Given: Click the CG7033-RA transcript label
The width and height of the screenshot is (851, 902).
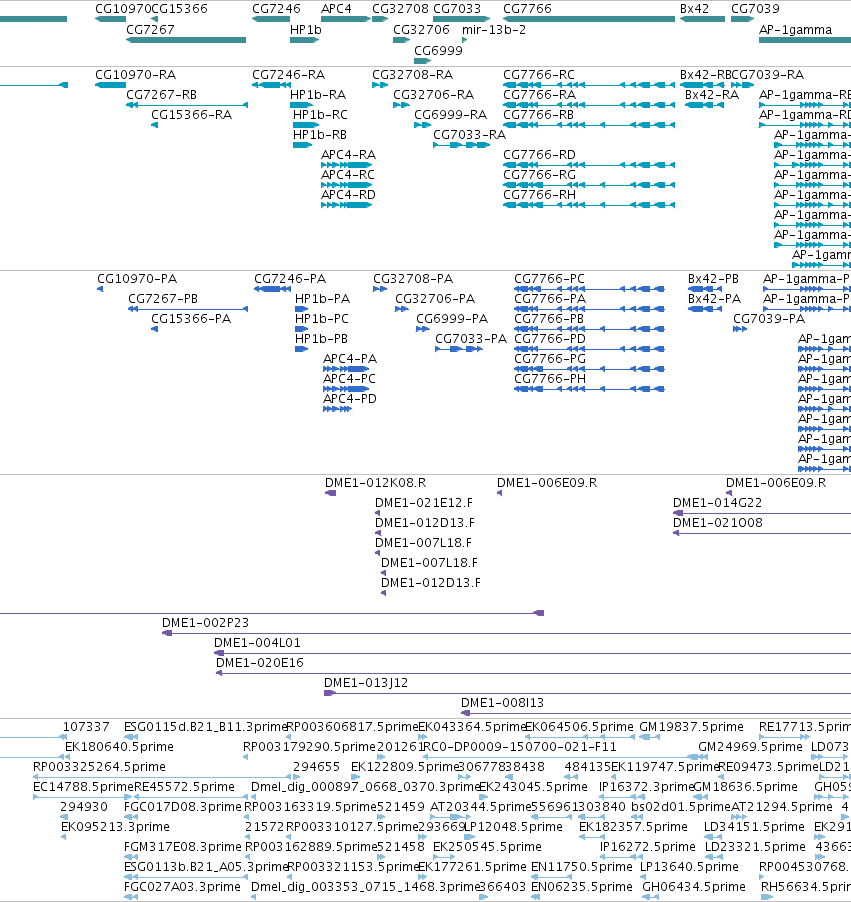Looking at the screenshot, I should point(470,135).
